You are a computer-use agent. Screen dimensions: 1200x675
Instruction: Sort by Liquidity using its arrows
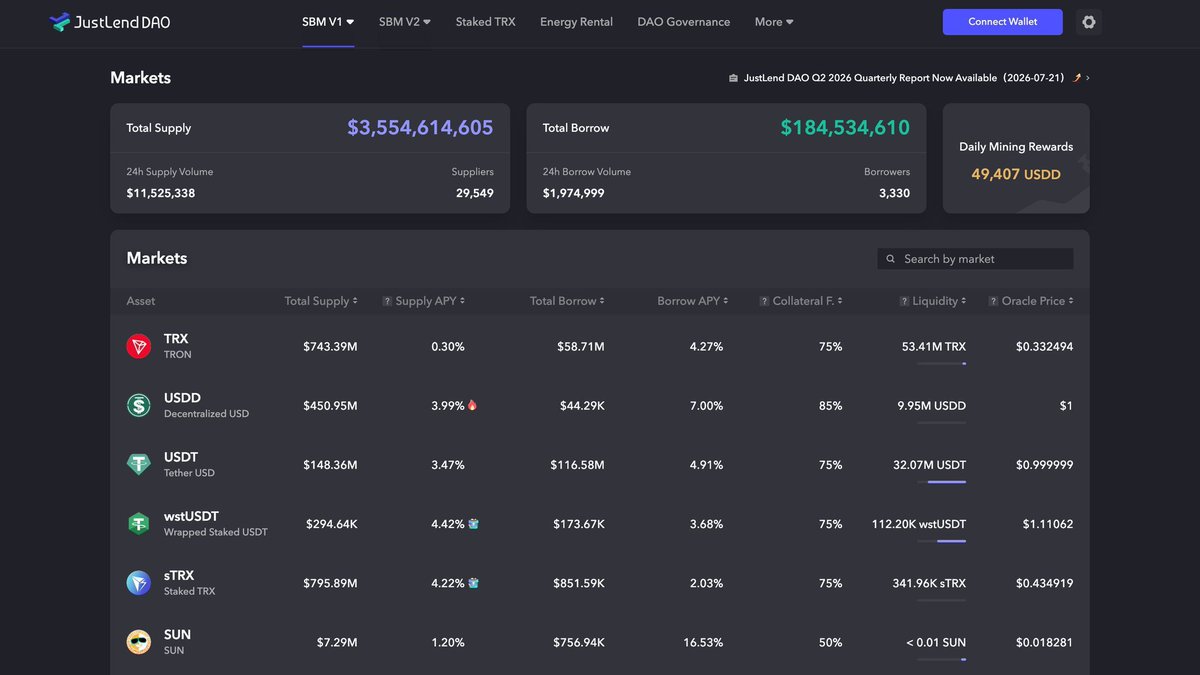point(964,301)
